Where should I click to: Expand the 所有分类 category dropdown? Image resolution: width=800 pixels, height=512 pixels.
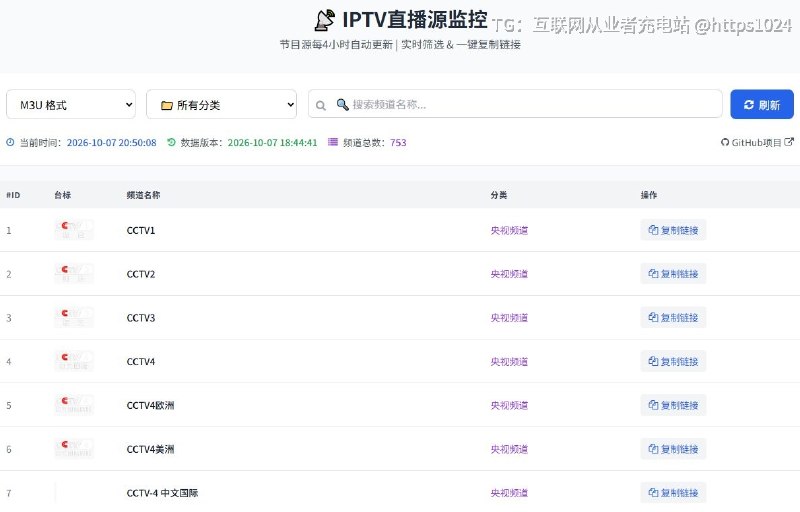tap(221, 105)
